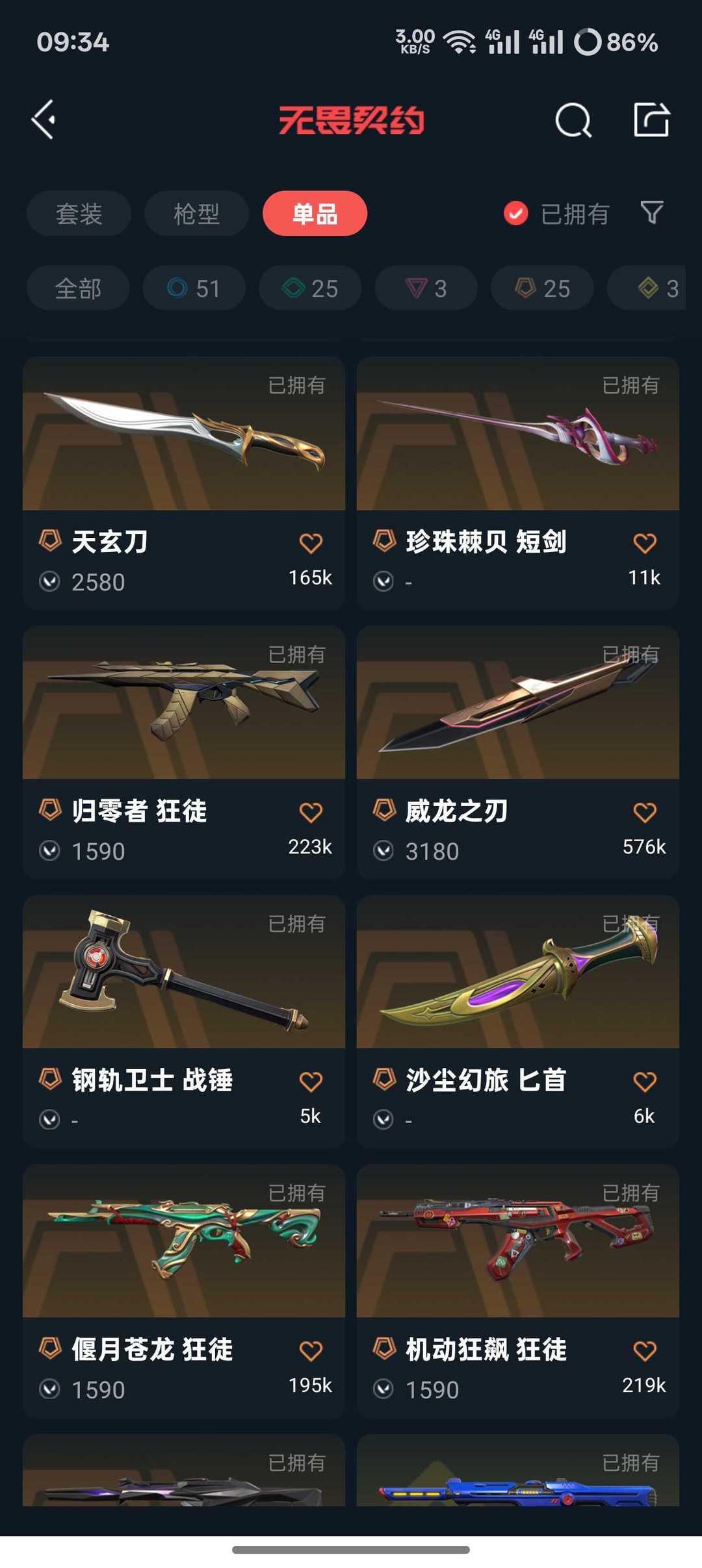Tap the back arrow icon
Image resolution: width=702 pixels, height=1568 pixels.
coord(44,120)
